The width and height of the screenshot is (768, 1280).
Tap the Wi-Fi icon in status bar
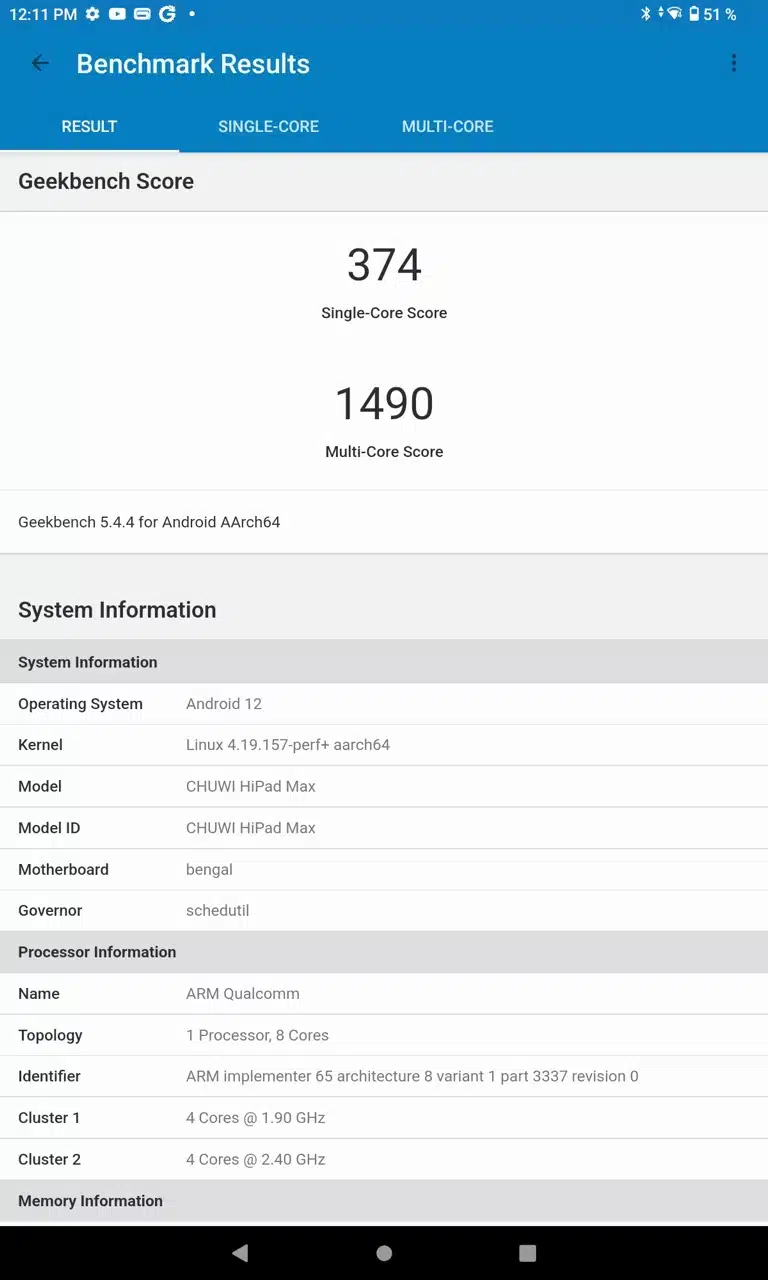tap(675, 14)
